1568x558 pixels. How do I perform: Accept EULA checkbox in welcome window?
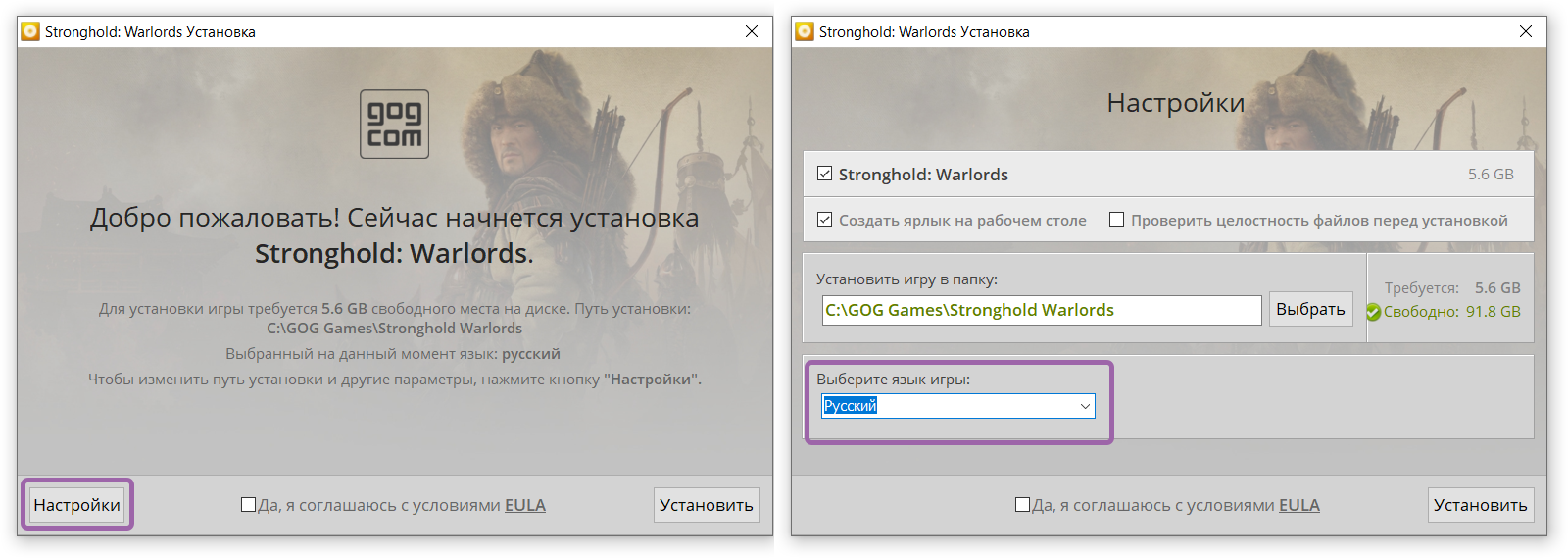point(248,505)
